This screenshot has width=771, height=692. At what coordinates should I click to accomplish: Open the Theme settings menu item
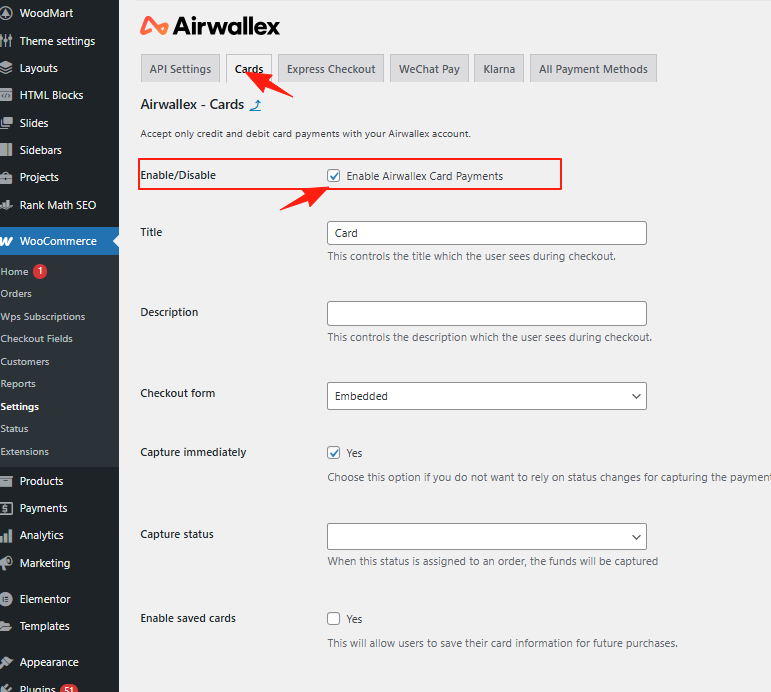pos(59,41)
